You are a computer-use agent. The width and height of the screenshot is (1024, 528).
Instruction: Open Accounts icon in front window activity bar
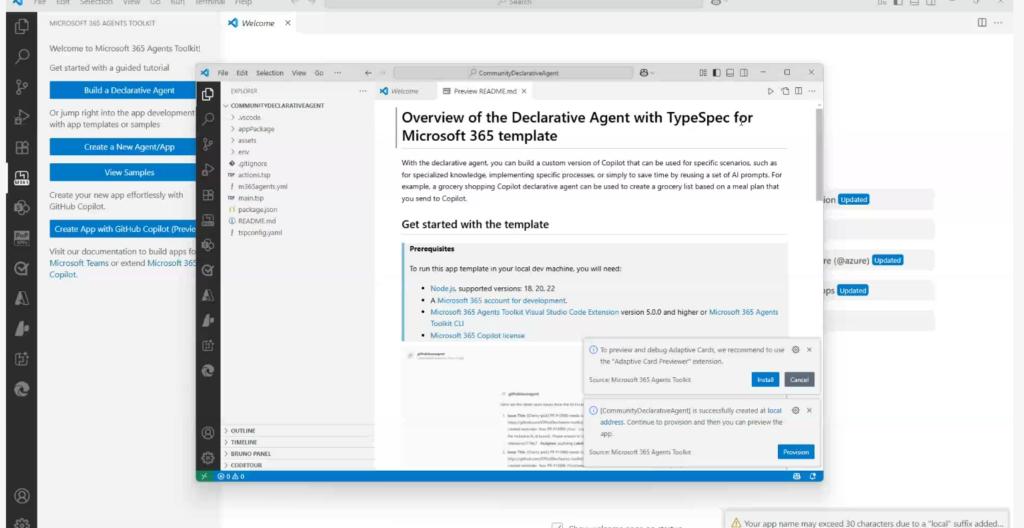208,433
